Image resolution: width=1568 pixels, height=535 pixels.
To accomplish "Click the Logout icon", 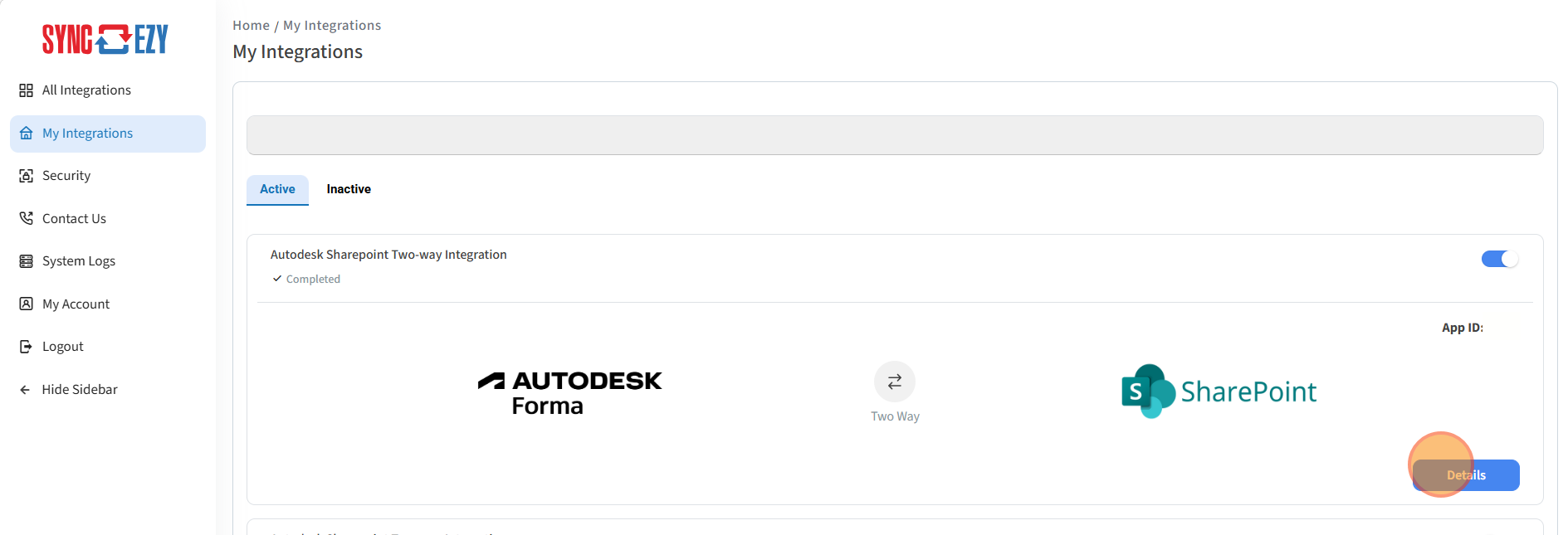I will point(27,347).
